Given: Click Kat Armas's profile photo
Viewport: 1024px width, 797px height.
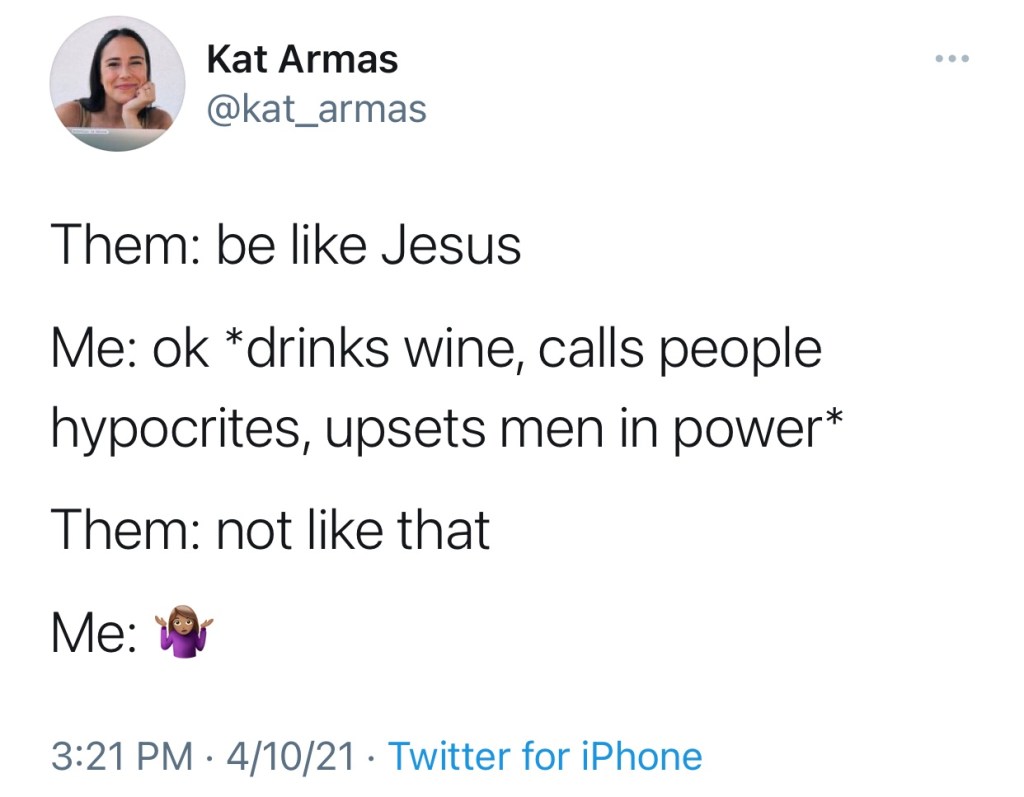Looking at the screenshot, I should pyautogui.click(x=117, y=85).
